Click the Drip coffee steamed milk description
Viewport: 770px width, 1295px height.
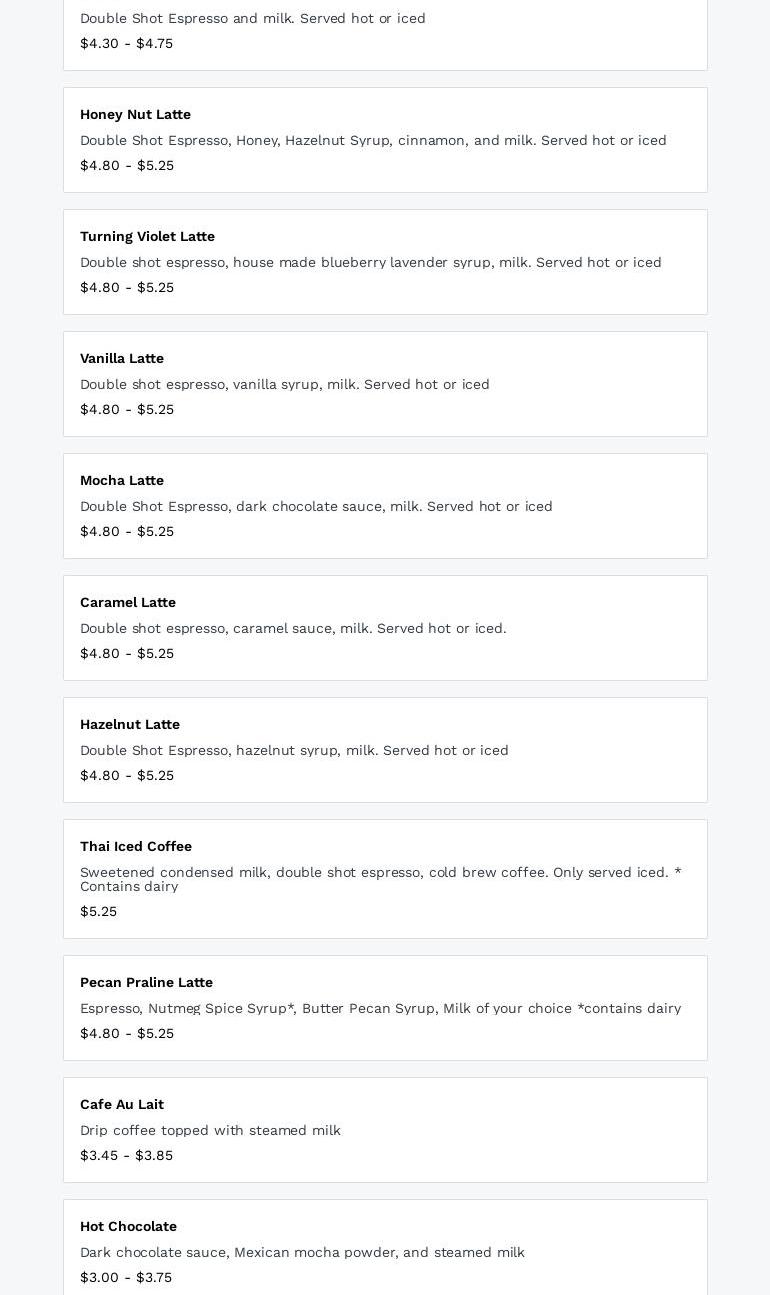click(x=210, y=1131)
